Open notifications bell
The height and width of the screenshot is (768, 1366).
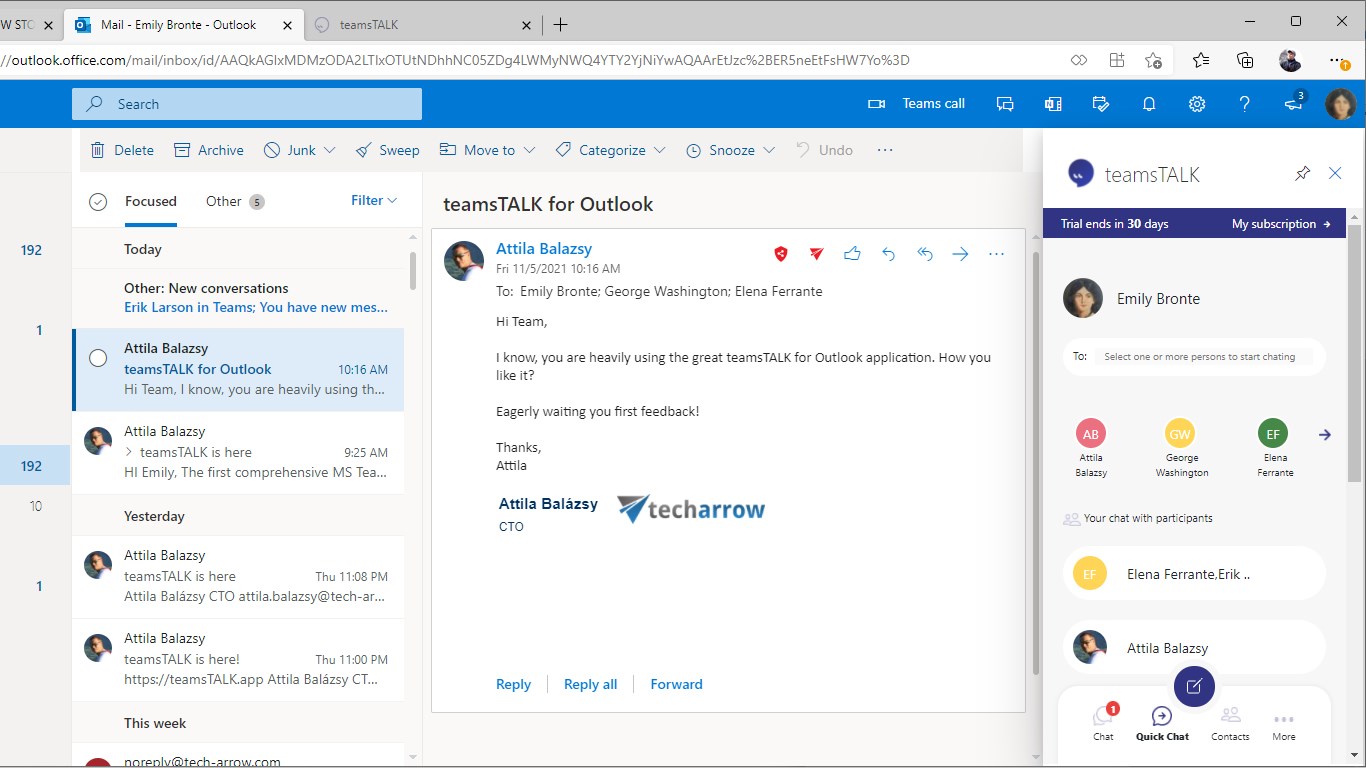[1149, 104]
